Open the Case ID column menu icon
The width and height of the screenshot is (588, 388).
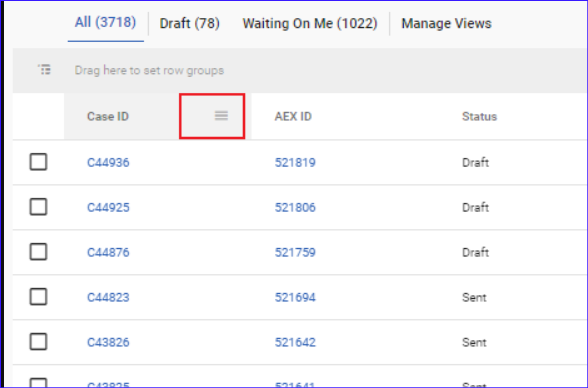pos(221,115)
